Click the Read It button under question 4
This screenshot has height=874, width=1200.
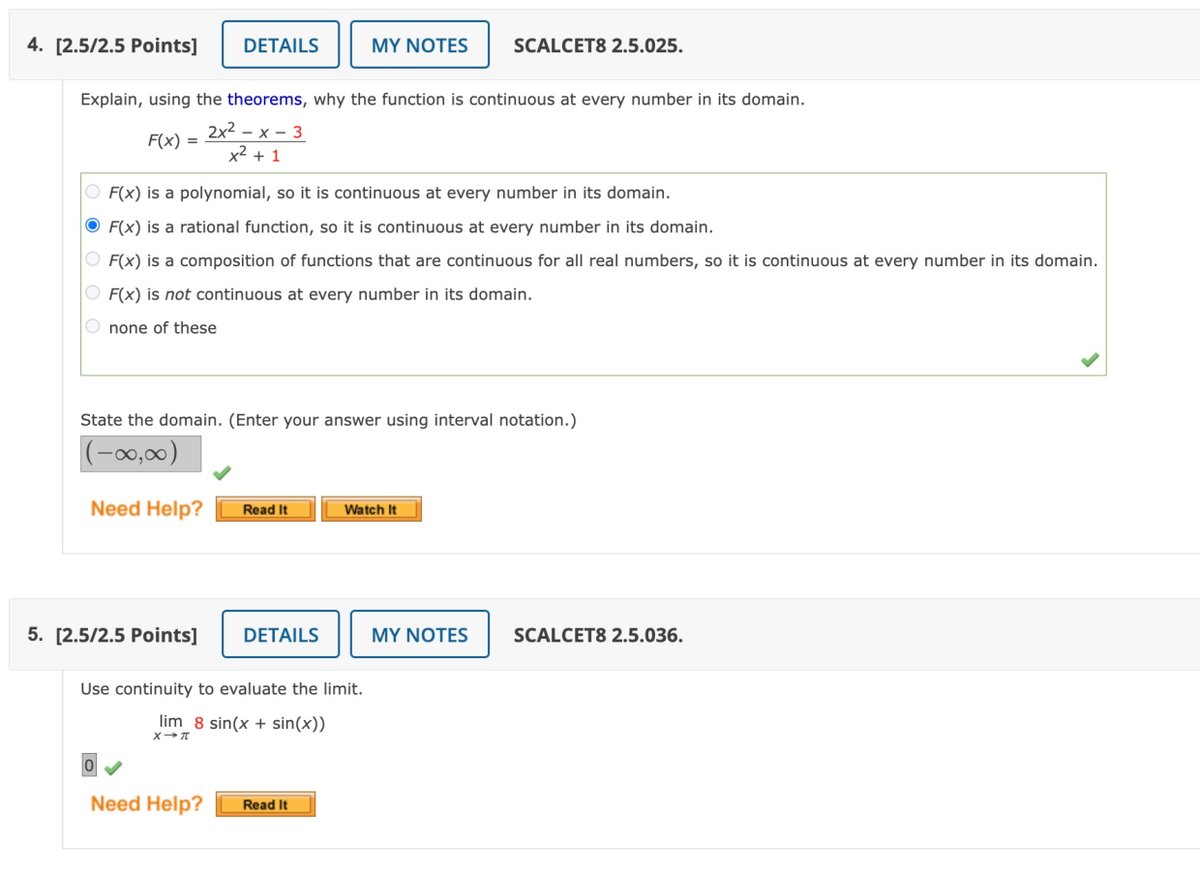(264, 509)
